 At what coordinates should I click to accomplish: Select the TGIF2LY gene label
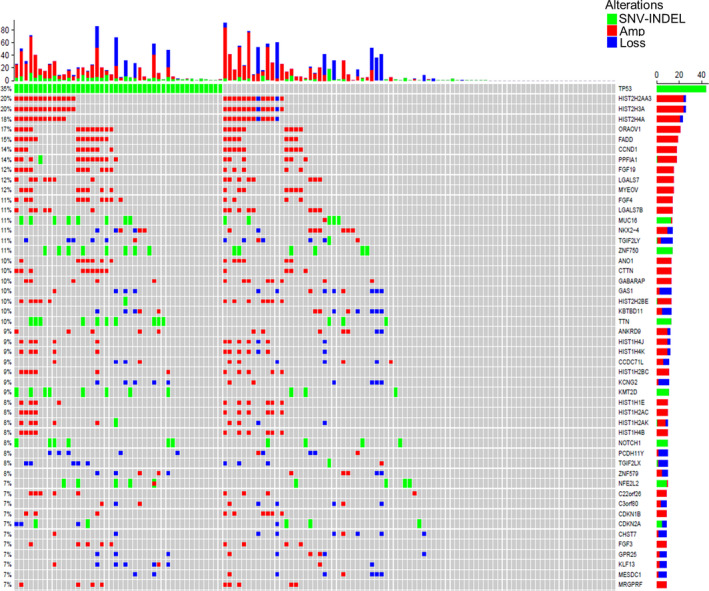629,241
